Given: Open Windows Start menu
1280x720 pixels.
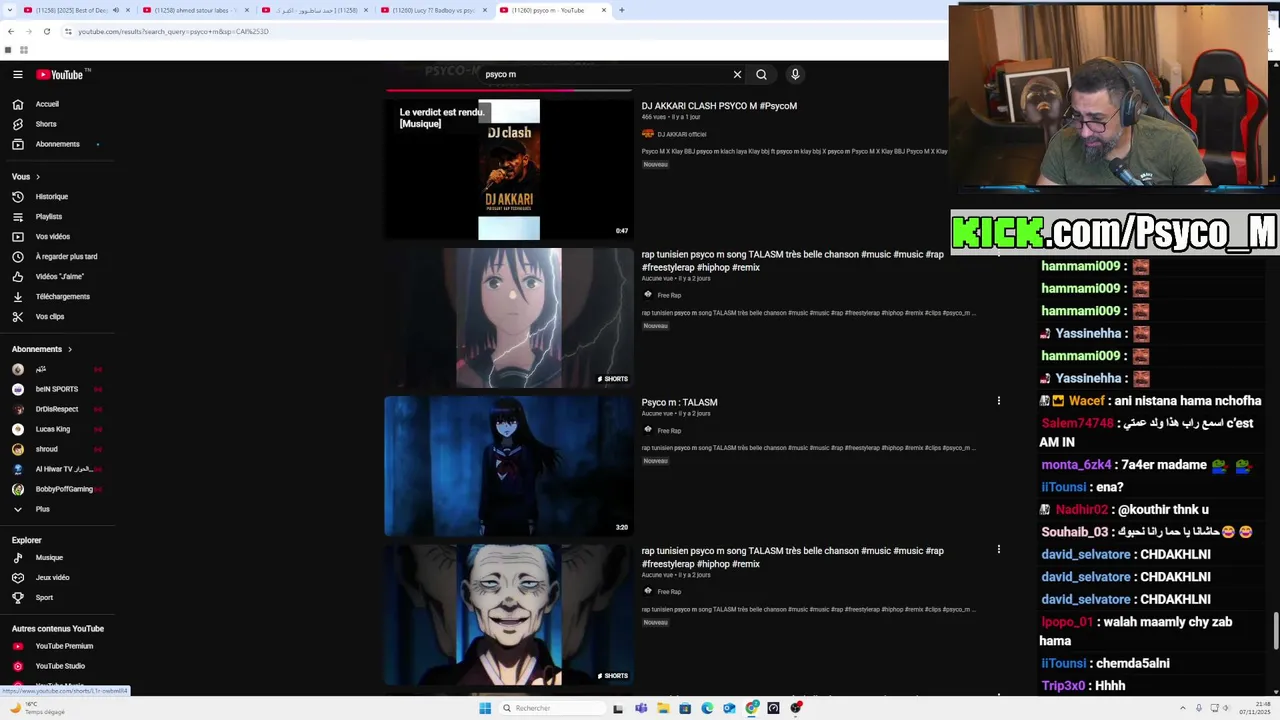Looking at the screenshot, I should (485, 708).
